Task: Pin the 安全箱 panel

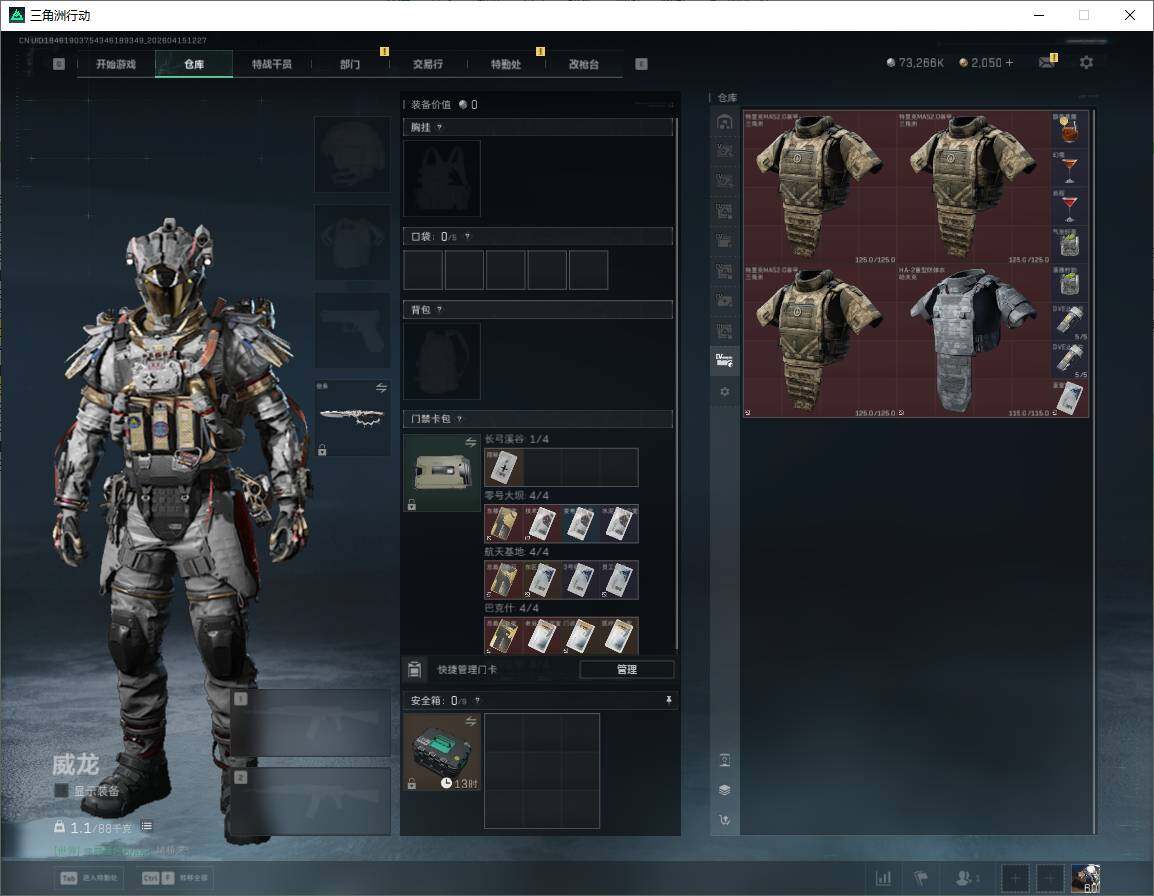Action: [668, 700]
